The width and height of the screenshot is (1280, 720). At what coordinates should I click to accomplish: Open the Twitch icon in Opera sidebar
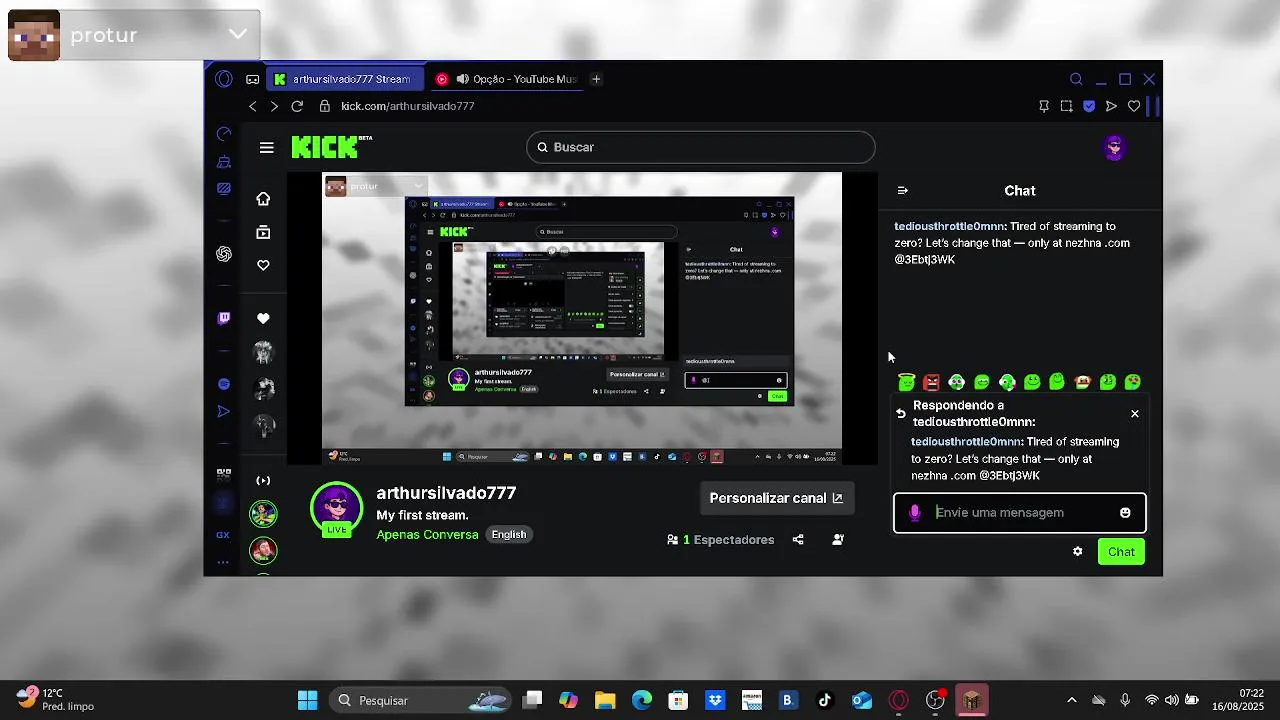(224, 318)
